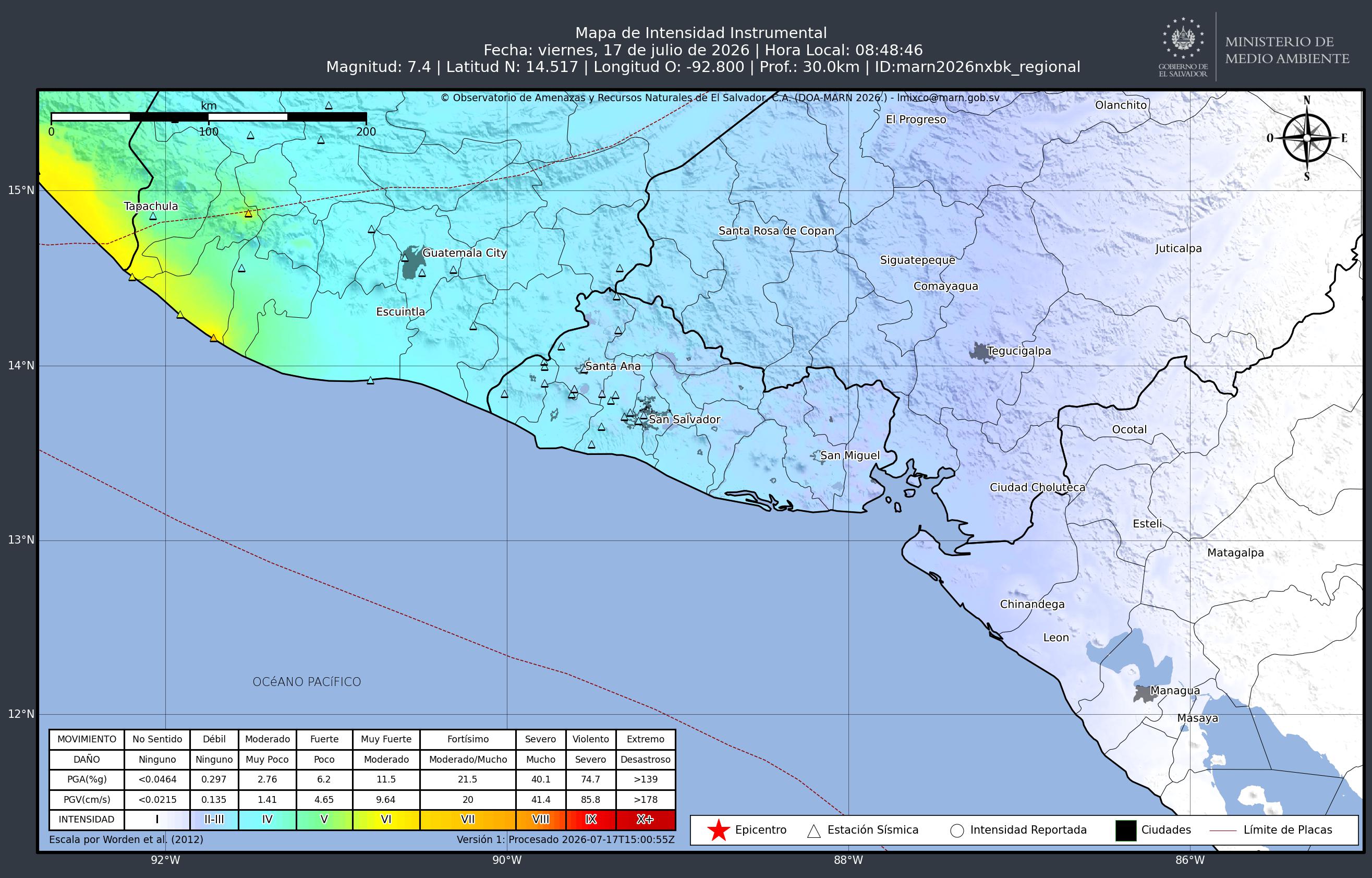The width and height of the screenshot is (1372, 878).
Task: Click the black Ciudades square in legend
Action: (1126, 830)
